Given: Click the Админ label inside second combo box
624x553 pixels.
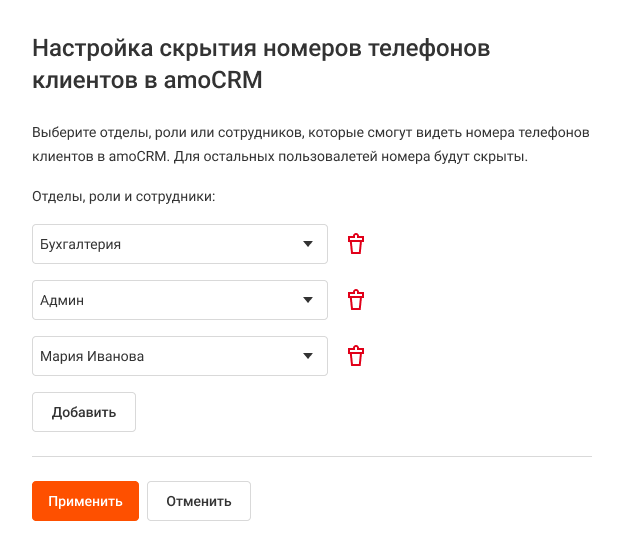Looking at the screenshot, I should tap(60, 300).
